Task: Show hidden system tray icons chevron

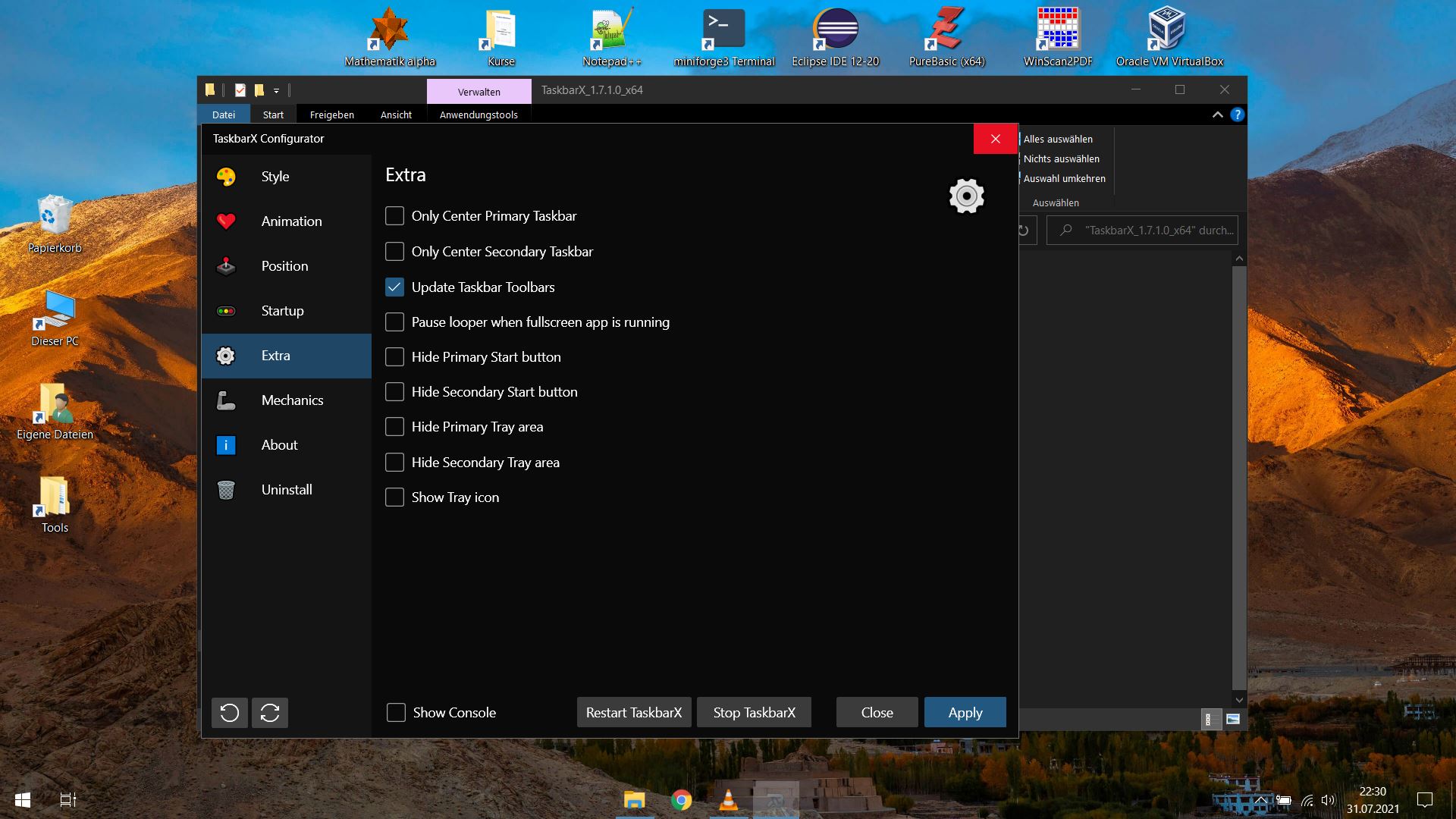Action: pos(1260,799)
